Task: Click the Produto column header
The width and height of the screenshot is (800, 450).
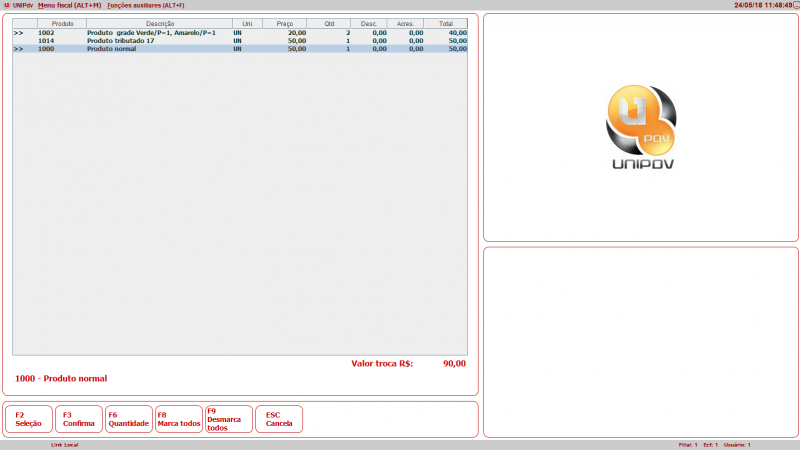Action: pos(62,23)
